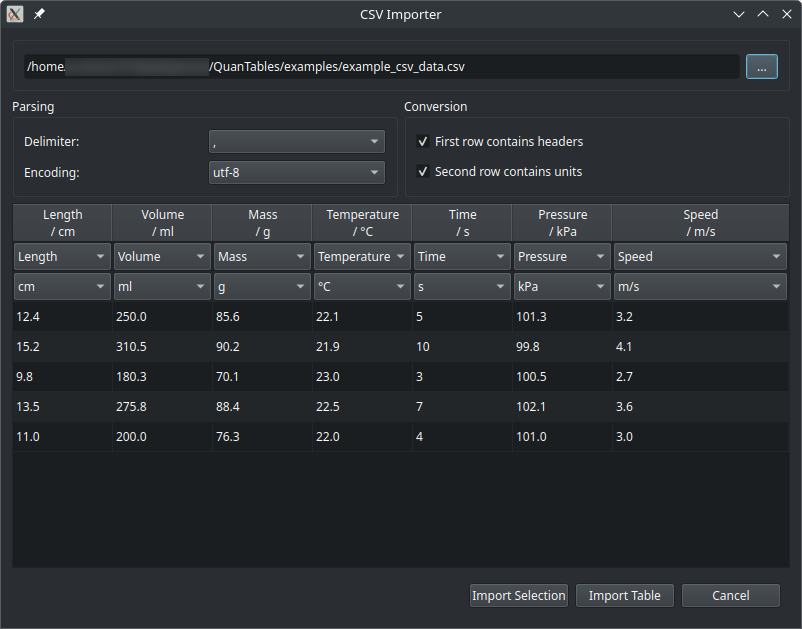The image size is (802, 629).
Task: Maximize the CSV Importer window
Action: [x=763, y=14]
